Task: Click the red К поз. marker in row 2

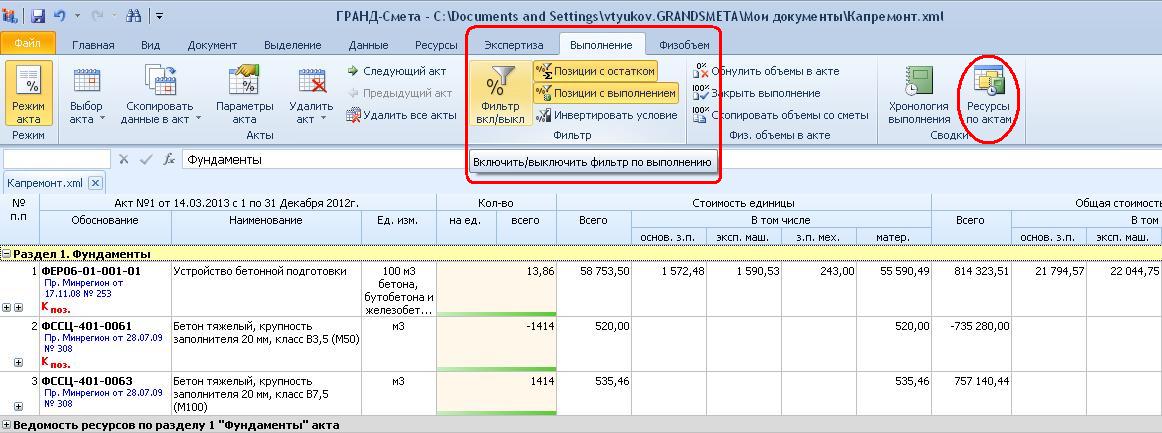Action: 56,363
